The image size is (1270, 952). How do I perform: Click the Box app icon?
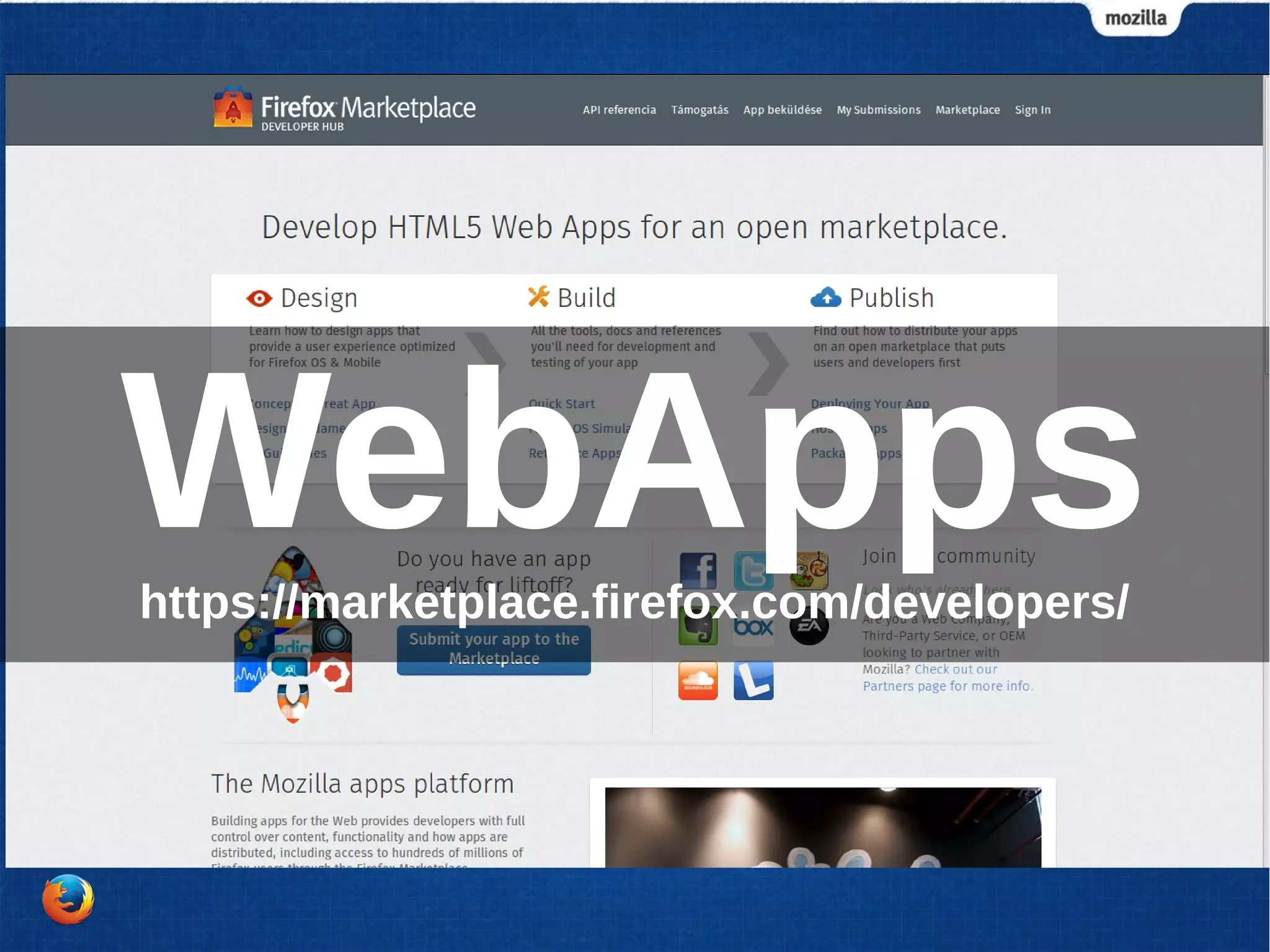753,626
